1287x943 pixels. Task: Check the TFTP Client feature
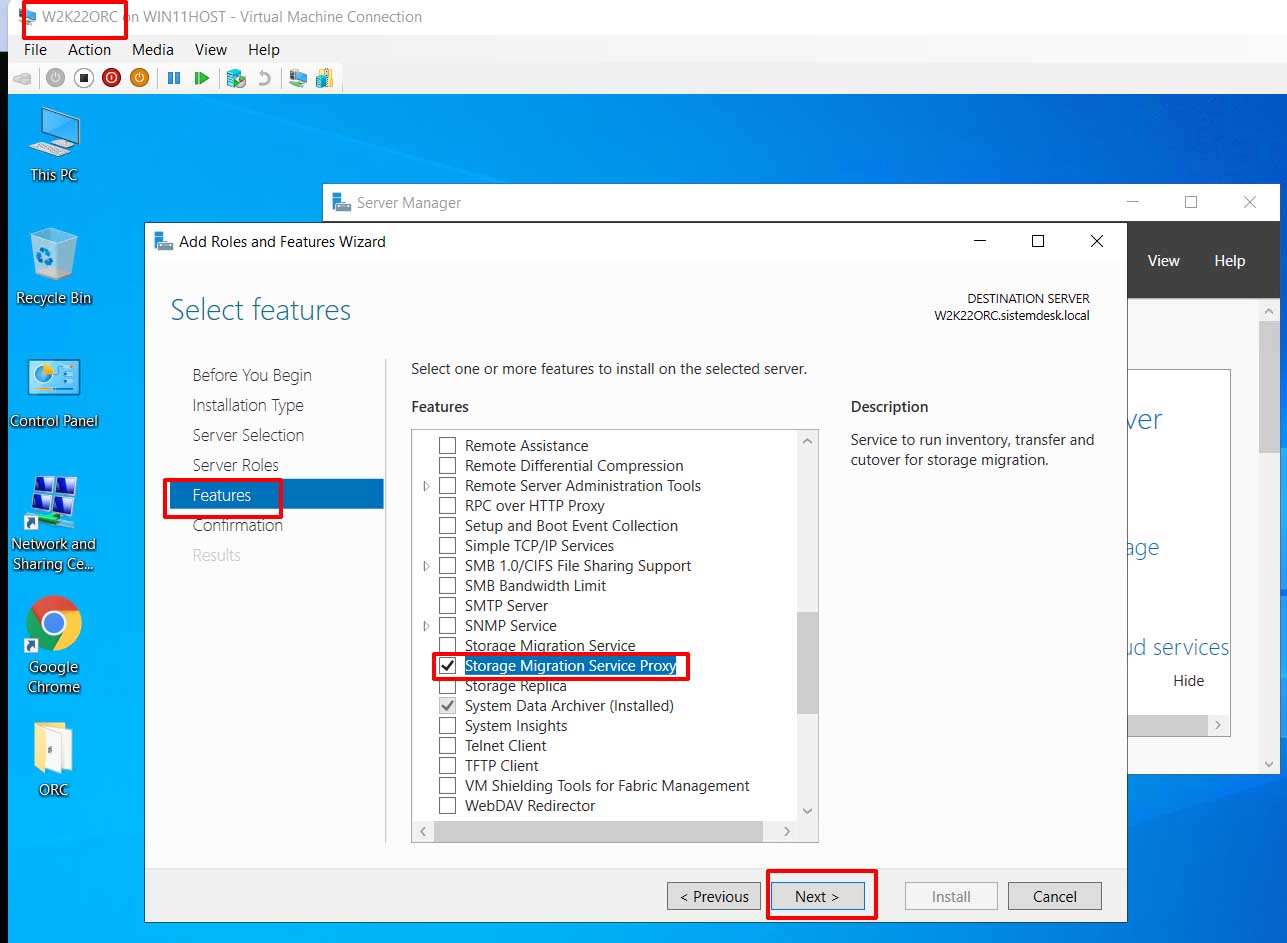448,766
